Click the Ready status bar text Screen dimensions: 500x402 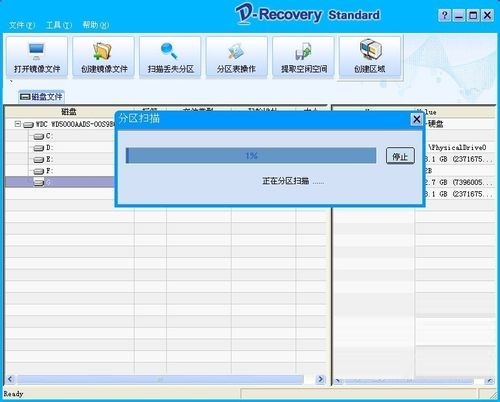(x=13, y=394)
